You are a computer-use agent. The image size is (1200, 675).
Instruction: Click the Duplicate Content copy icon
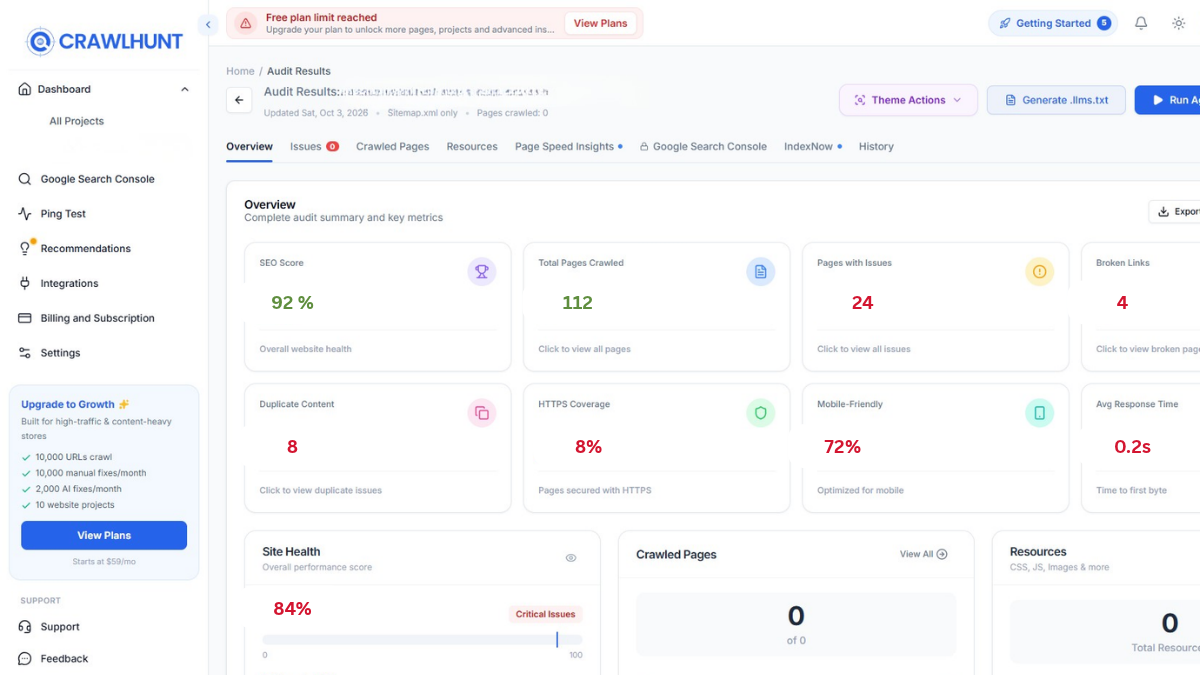[482, 412]
